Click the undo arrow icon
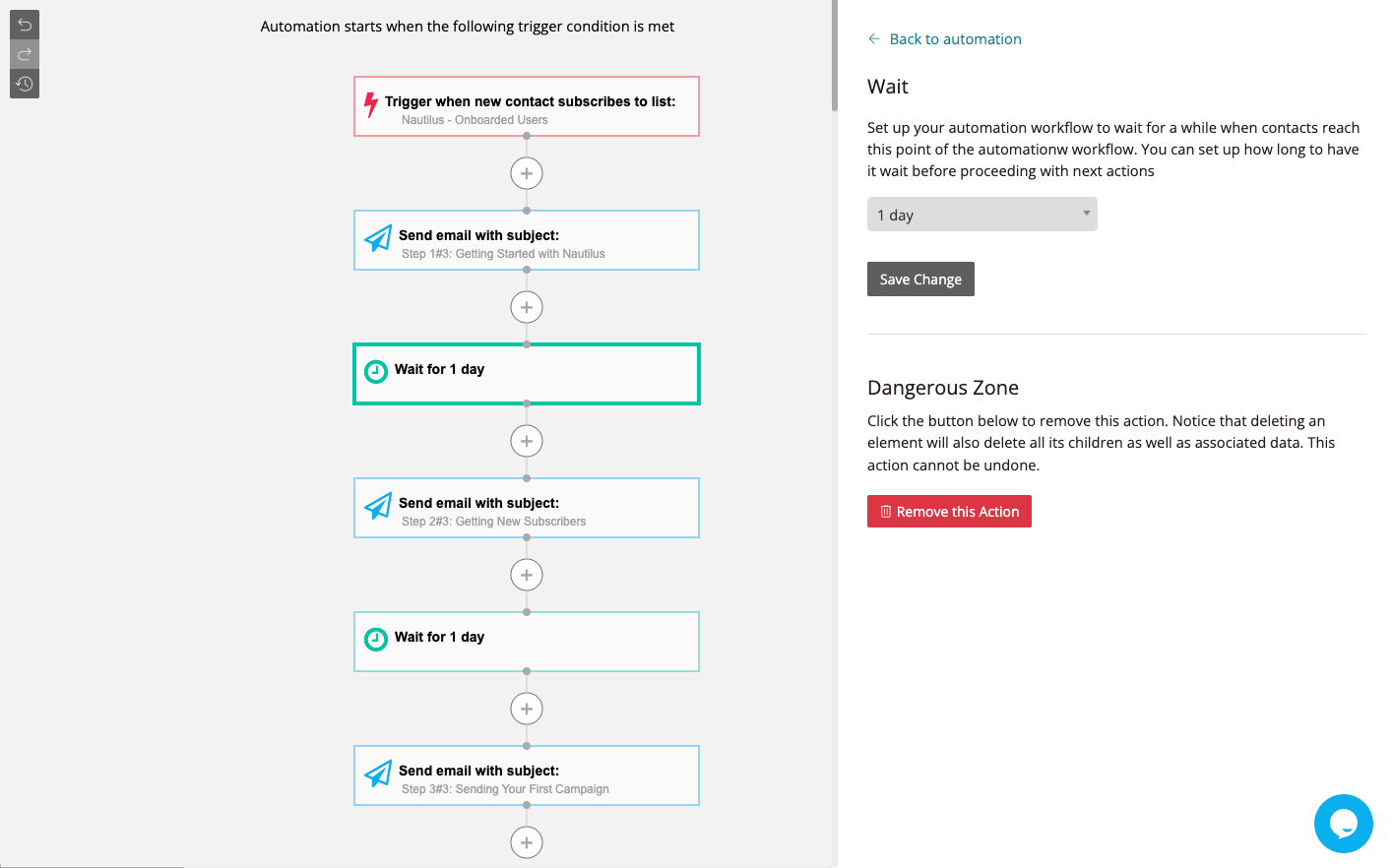This screenshot has width=1393, height=868. (x=25, y=25)
